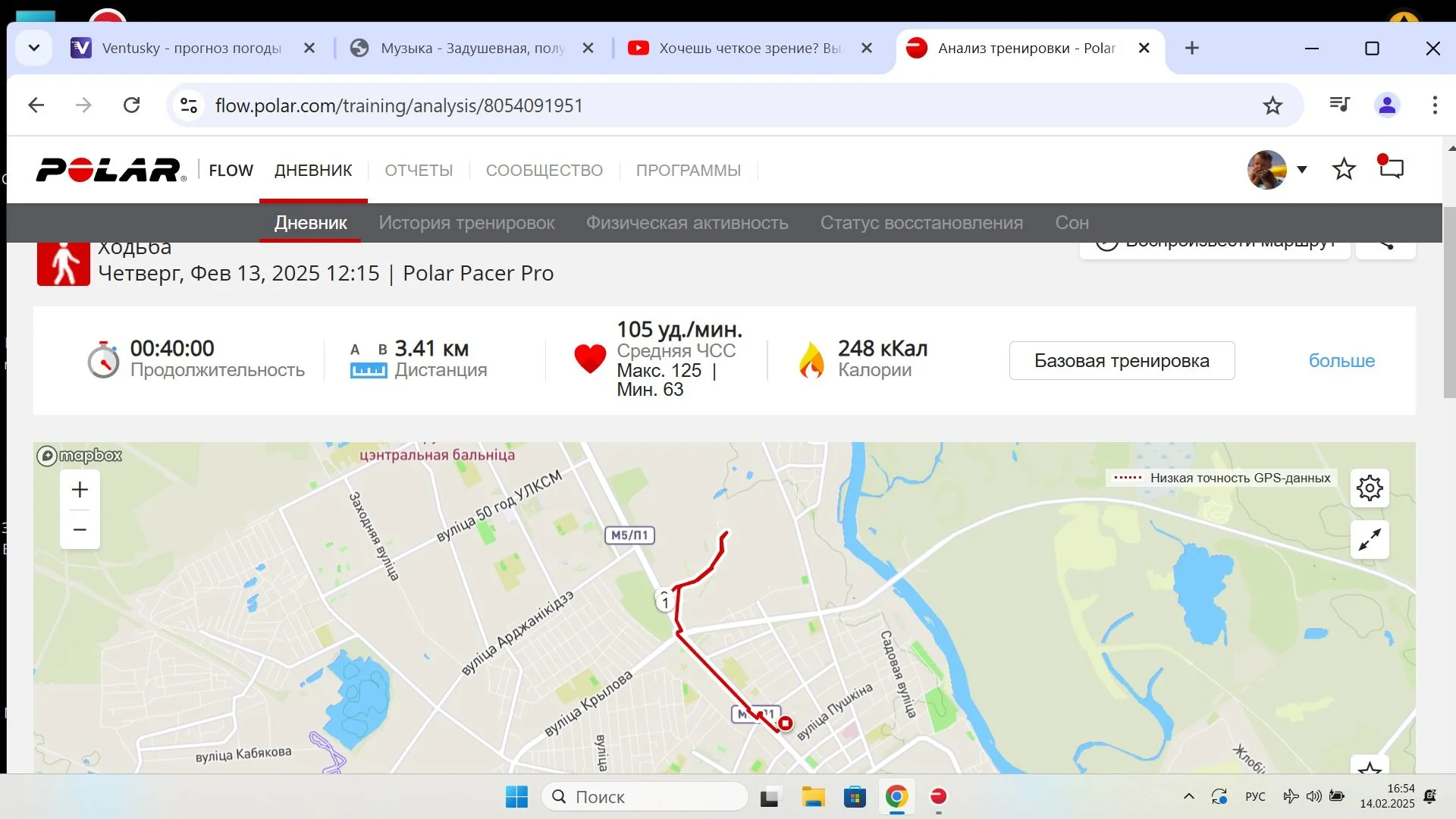Open the ОТЧЕТЫ menu
The height and width of the screenshot is (819, 1456).
419,171
